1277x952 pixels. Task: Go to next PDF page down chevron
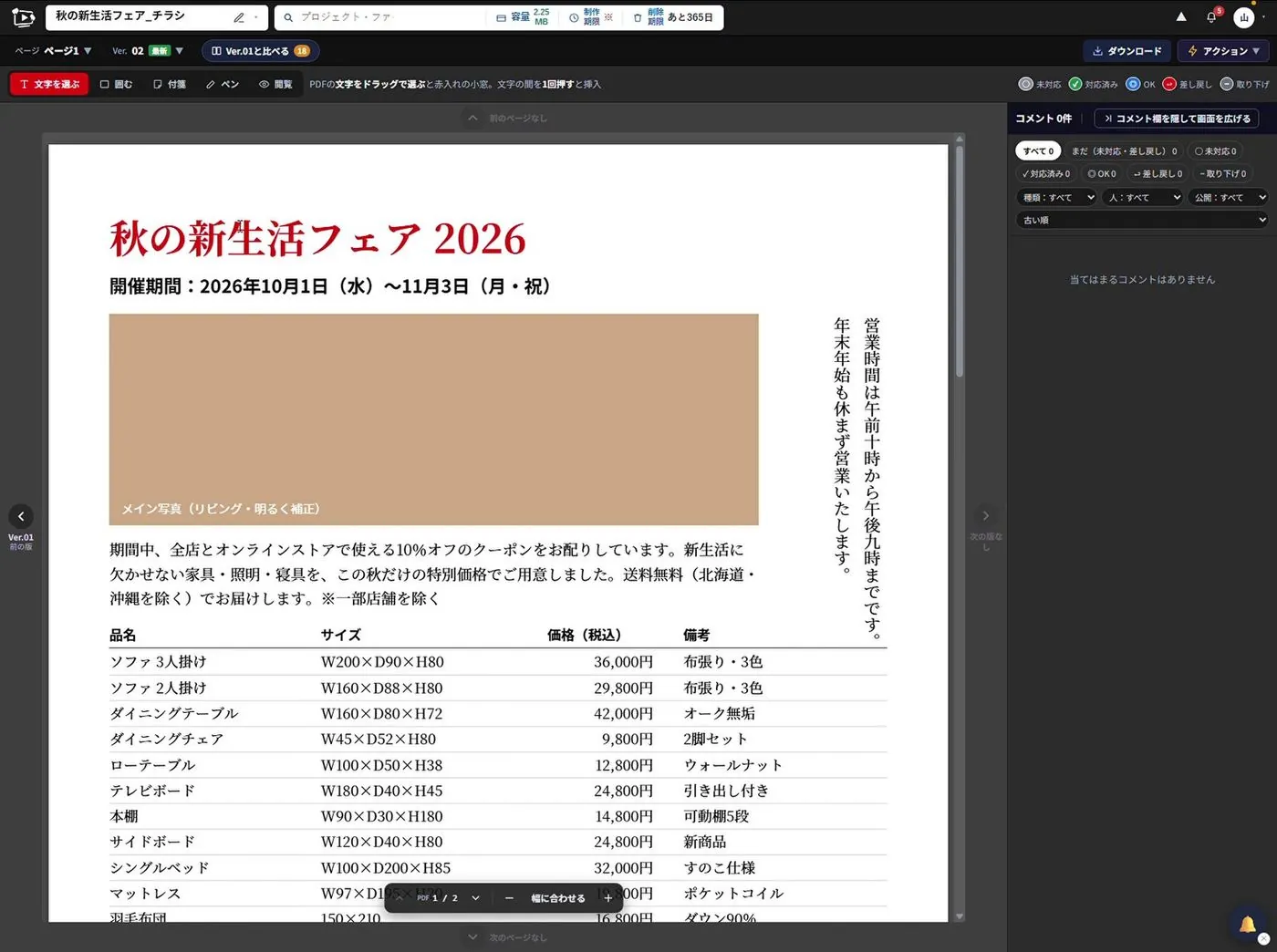click(475, 898)
